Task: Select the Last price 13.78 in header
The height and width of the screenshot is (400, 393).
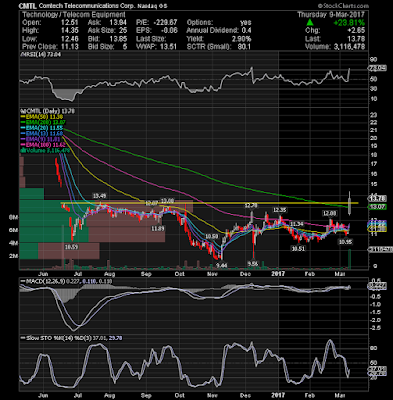Action: pos(357,39)
